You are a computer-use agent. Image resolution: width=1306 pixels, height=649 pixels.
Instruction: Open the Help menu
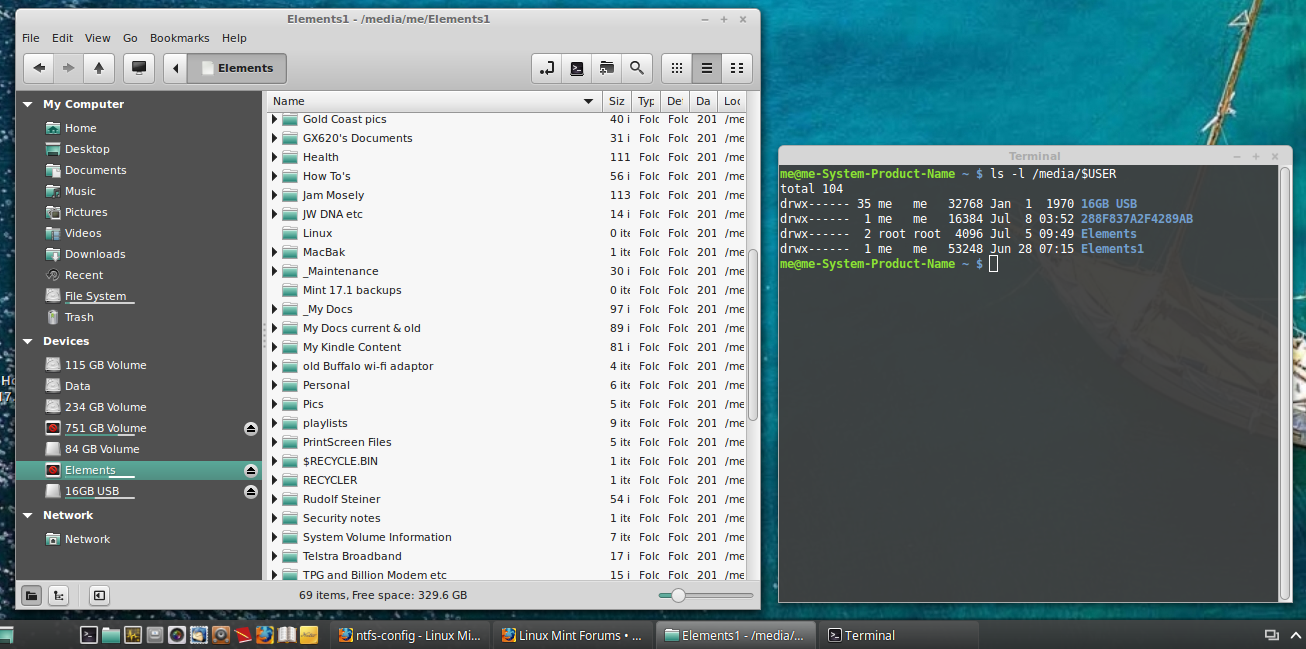point(234,38)
